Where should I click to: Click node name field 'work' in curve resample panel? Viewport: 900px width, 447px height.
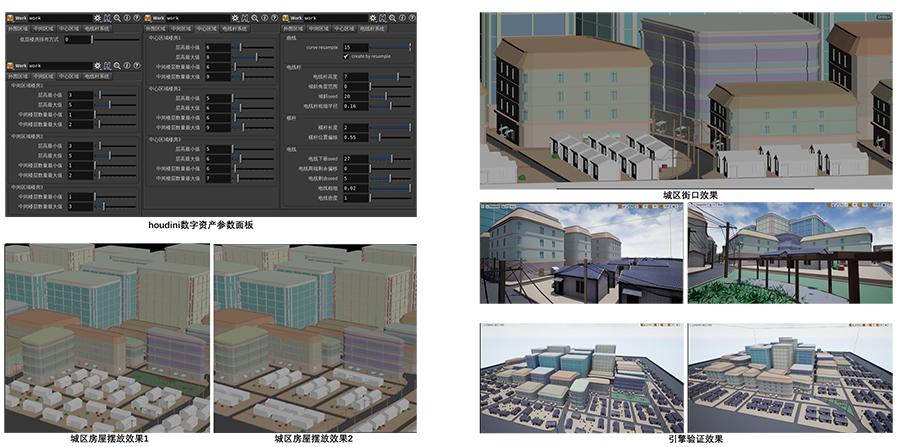(x=337, y=18)
